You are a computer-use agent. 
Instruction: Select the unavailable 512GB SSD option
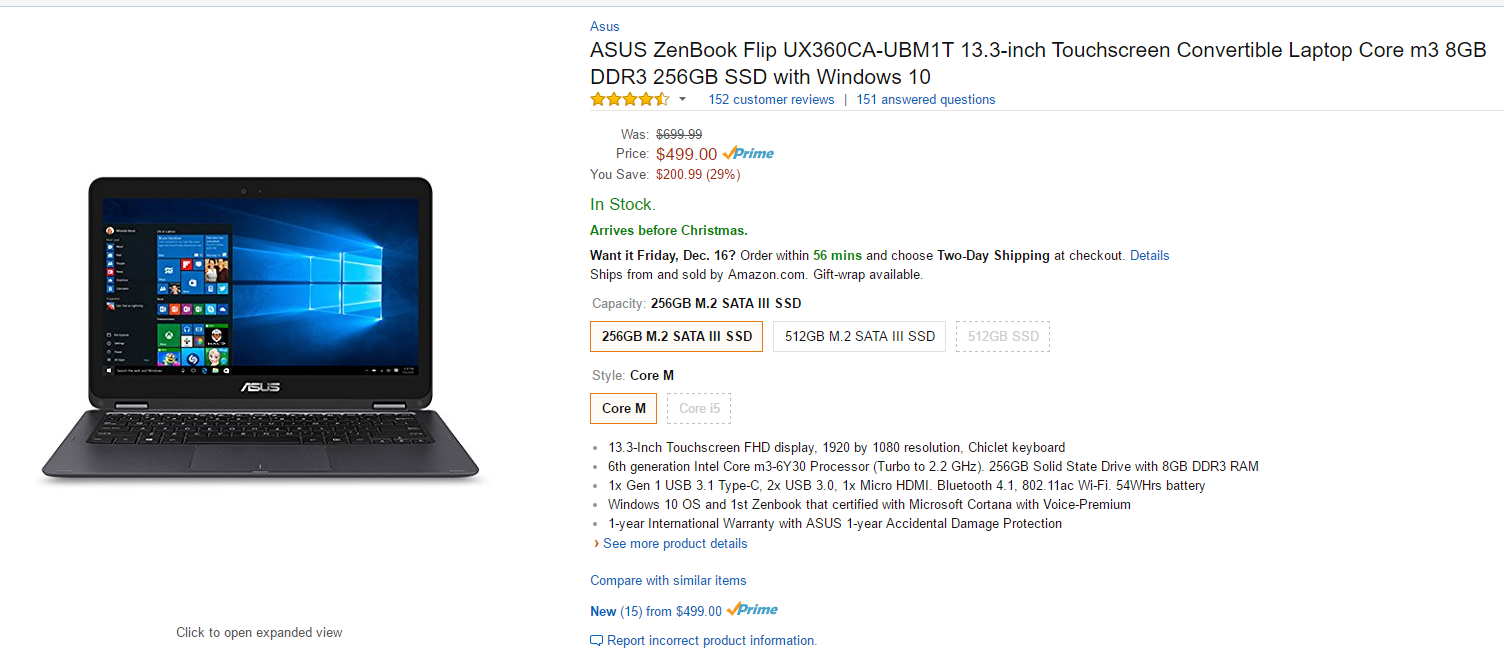click(x=1003, y=337)
